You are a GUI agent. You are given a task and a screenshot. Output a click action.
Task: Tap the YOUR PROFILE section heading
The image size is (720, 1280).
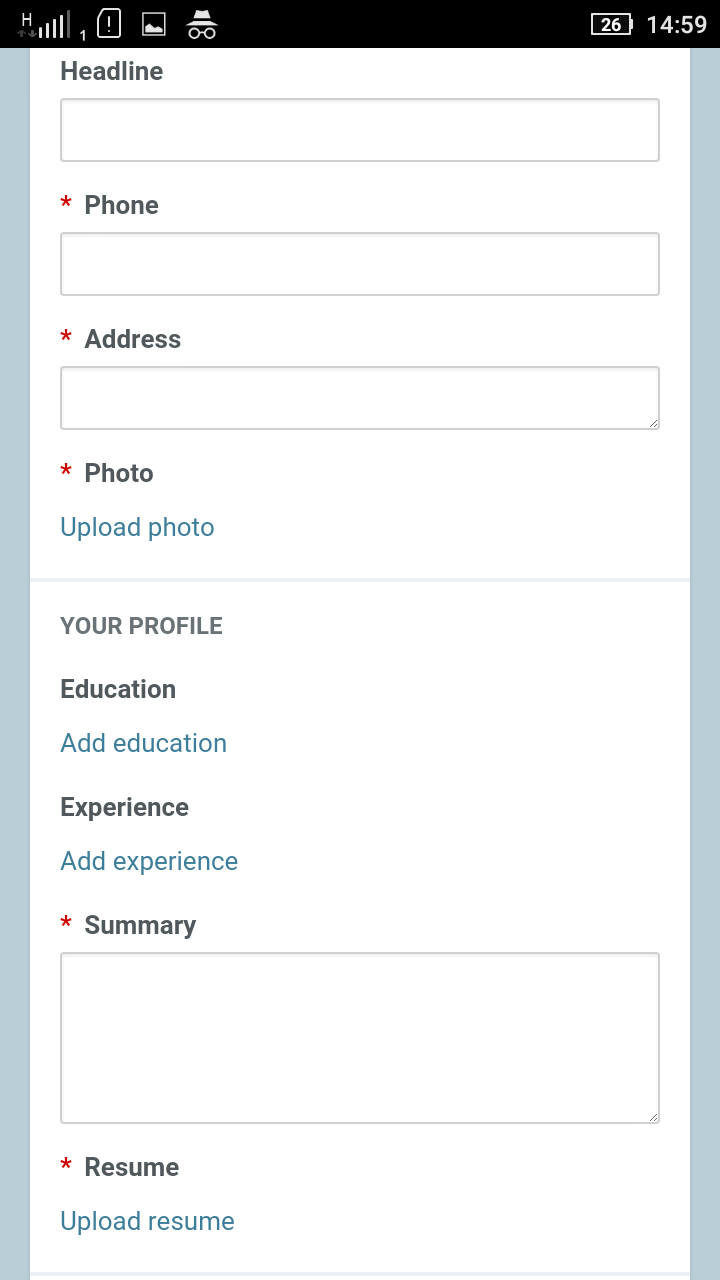[141, 626]
